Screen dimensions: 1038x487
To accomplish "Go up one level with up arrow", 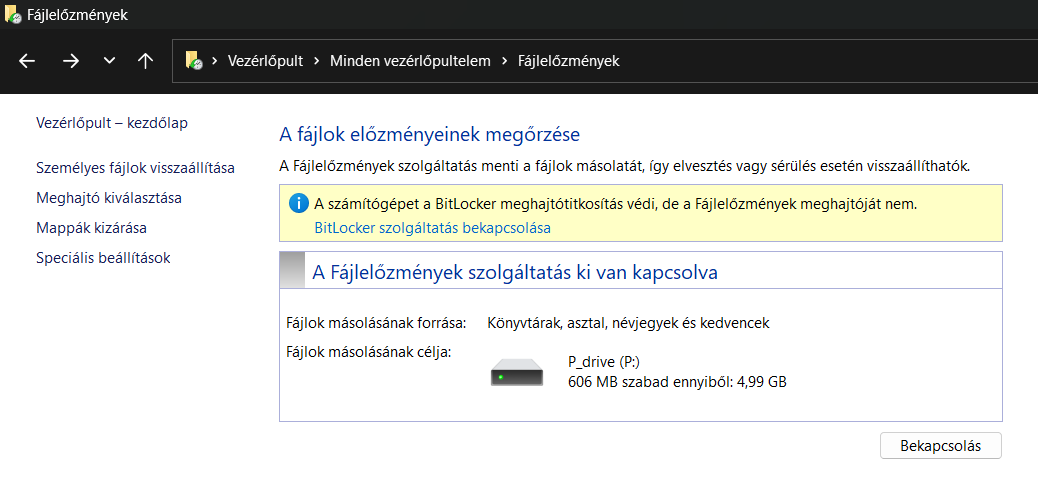I will point(145,62).
